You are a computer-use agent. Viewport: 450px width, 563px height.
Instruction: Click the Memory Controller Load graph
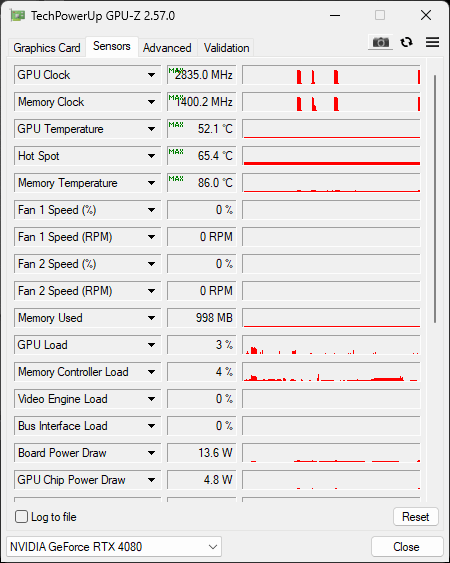[x=331, y=372]
